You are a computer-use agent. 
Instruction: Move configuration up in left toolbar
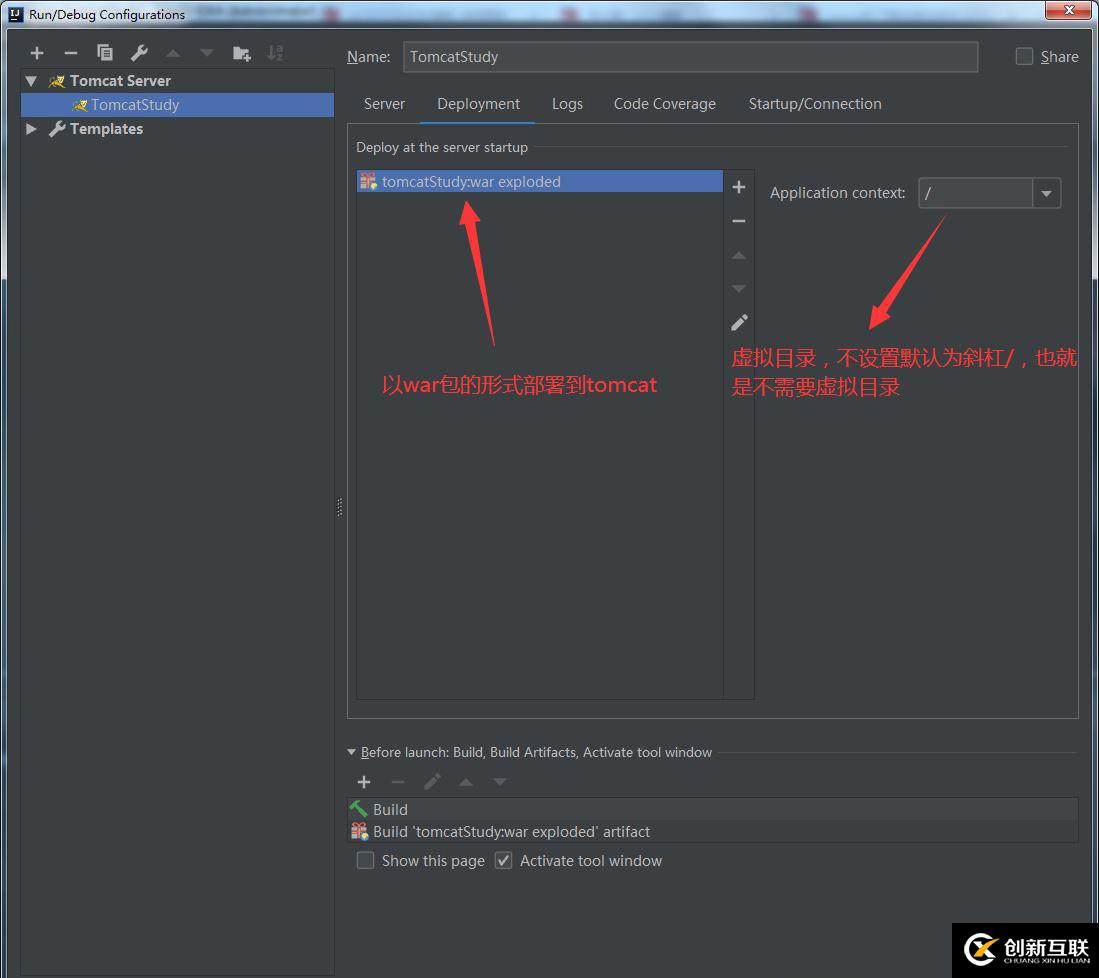[173, 53]
